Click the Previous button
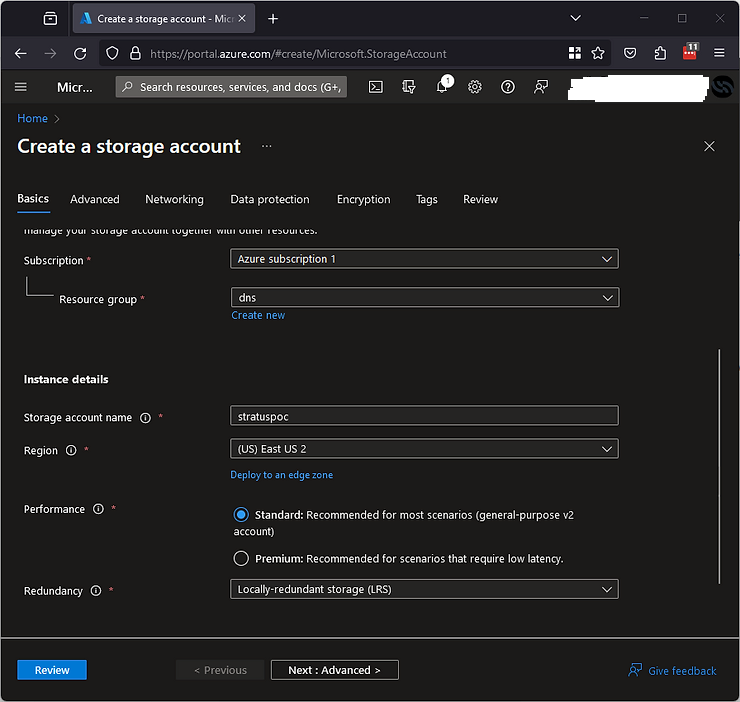Viewport: 740px width, 702px height. click(220, 670)
